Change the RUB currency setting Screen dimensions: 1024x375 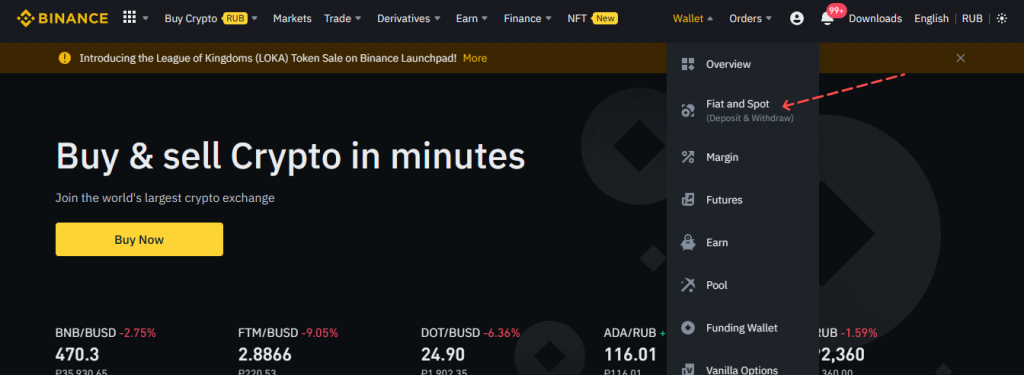pos(972,18)
